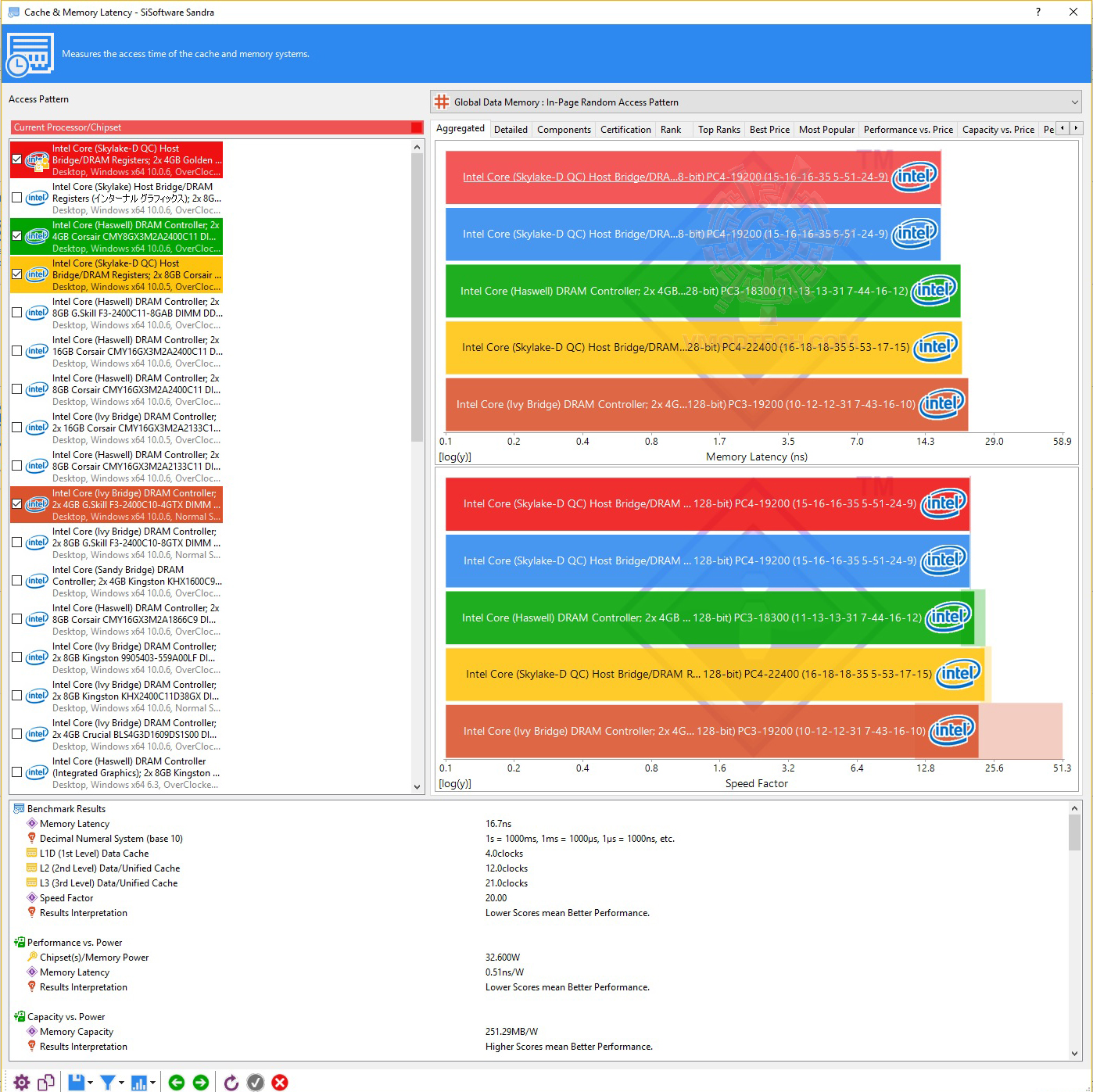Click the results panel vertical scrollbar thumb
1093x1092 pixels.
click(1074, 832)
